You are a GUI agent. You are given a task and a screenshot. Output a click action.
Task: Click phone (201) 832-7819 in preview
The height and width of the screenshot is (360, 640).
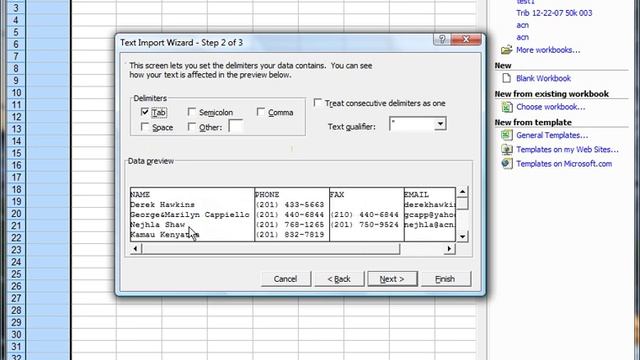tap(289, 235)
